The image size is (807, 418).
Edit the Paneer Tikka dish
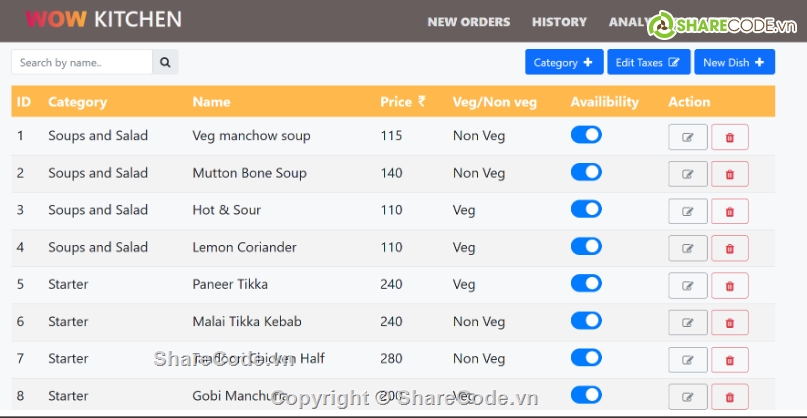click(x=688, y=285)
